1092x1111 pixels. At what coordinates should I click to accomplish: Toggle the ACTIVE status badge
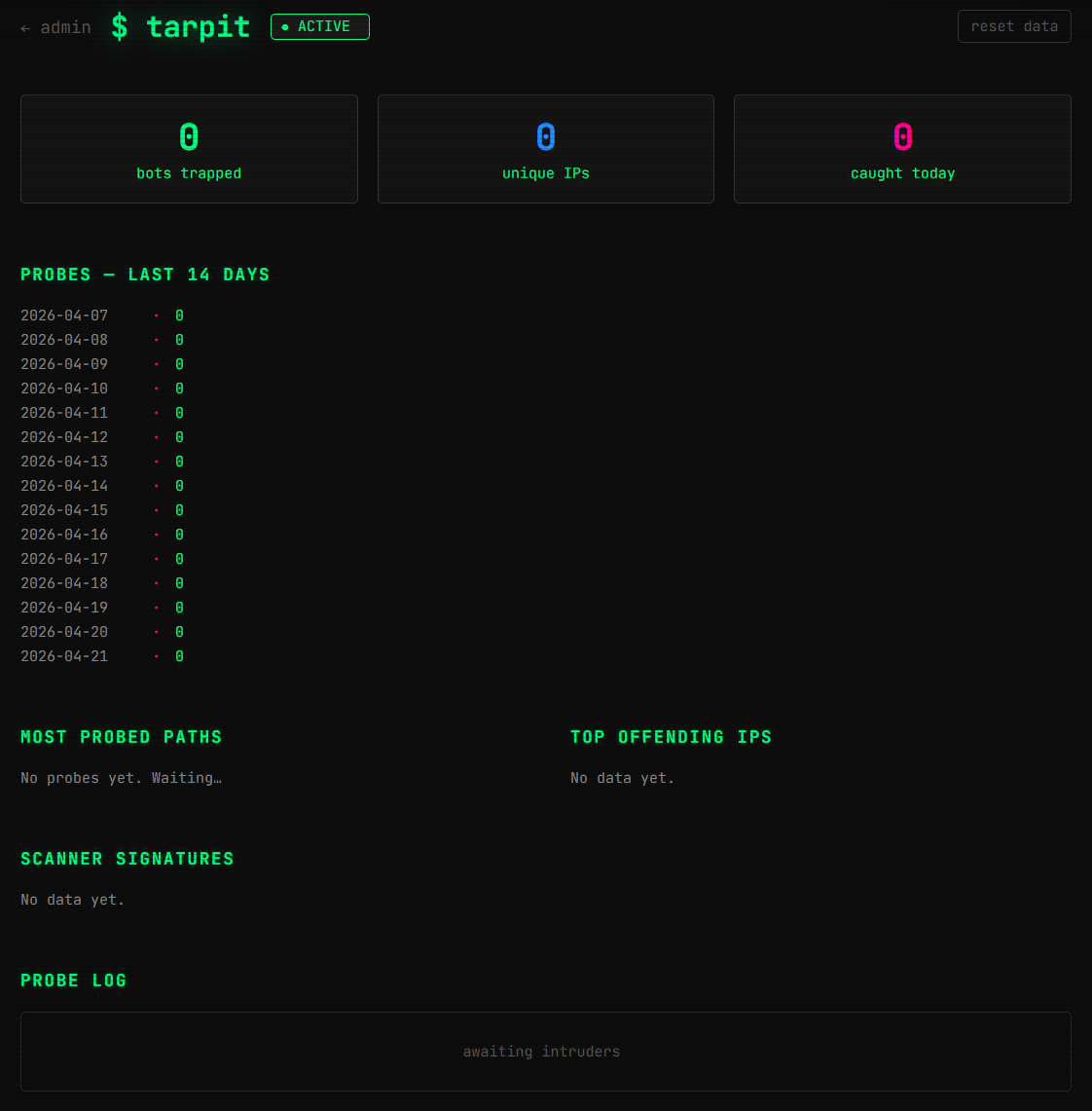320,27
